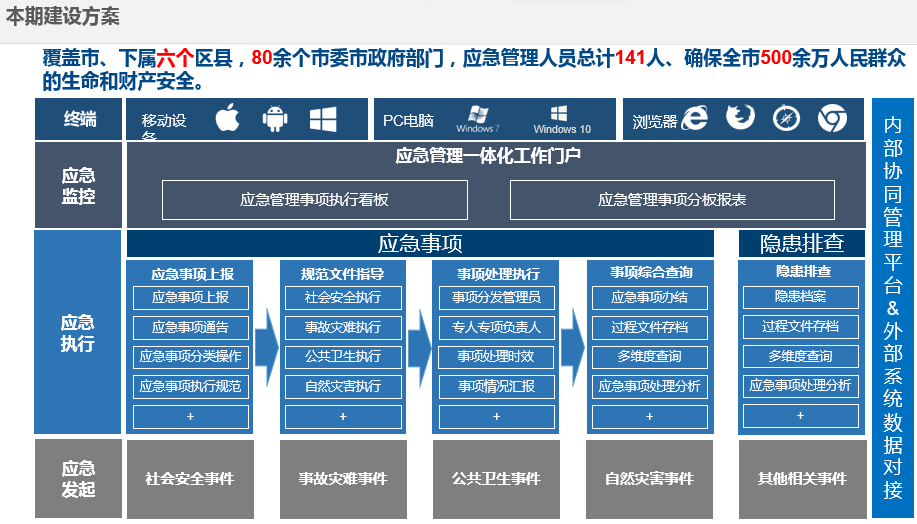Click the Firefox browser icon
Image resolution: width=917 pixels, height=524 pixels.
point(740,117)
